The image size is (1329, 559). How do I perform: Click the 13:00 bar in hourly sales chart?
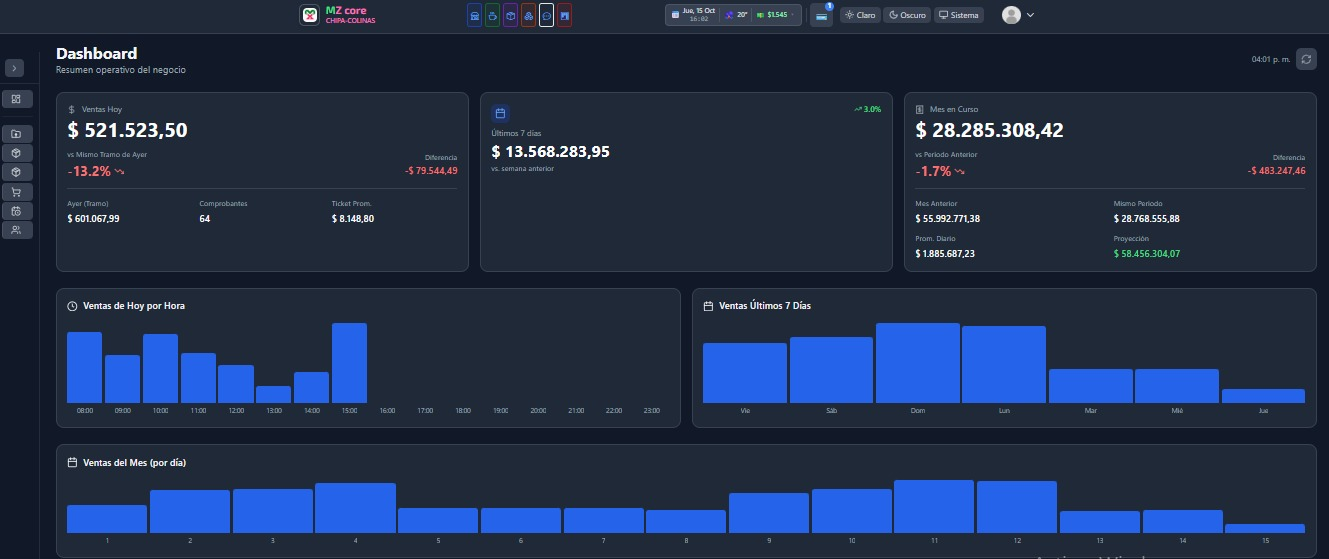(x=274, y=394)
